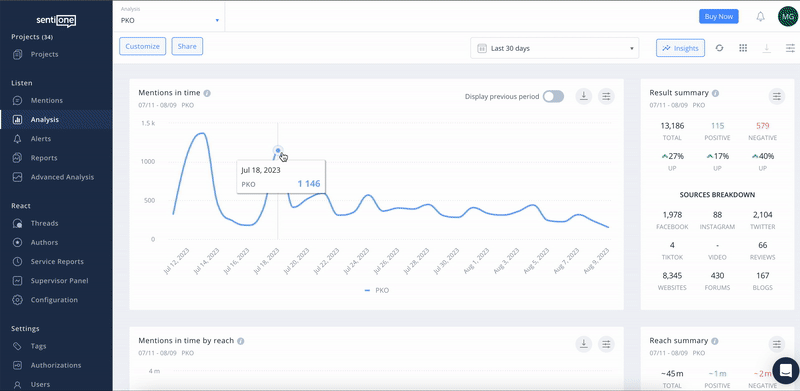The width and height of the screenshot is (800, 391).
Task: Download the Mentions in time chart
Action: click(x=584, y=96)
